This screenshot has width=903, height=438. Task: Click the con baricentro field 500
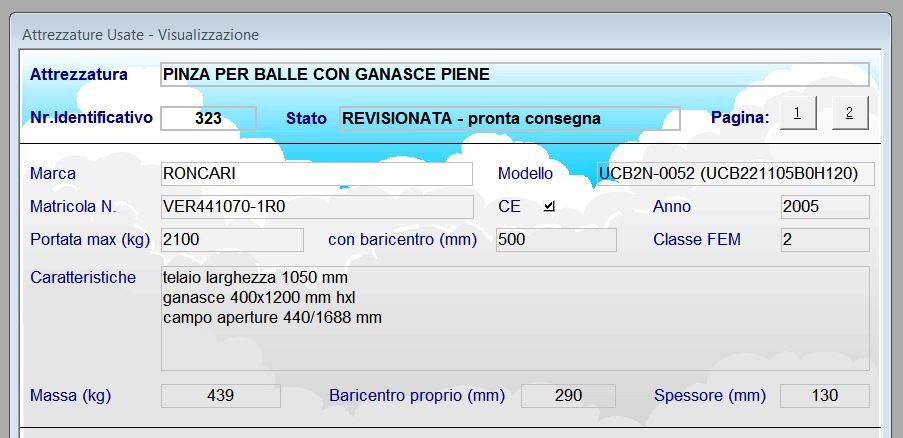556,239
